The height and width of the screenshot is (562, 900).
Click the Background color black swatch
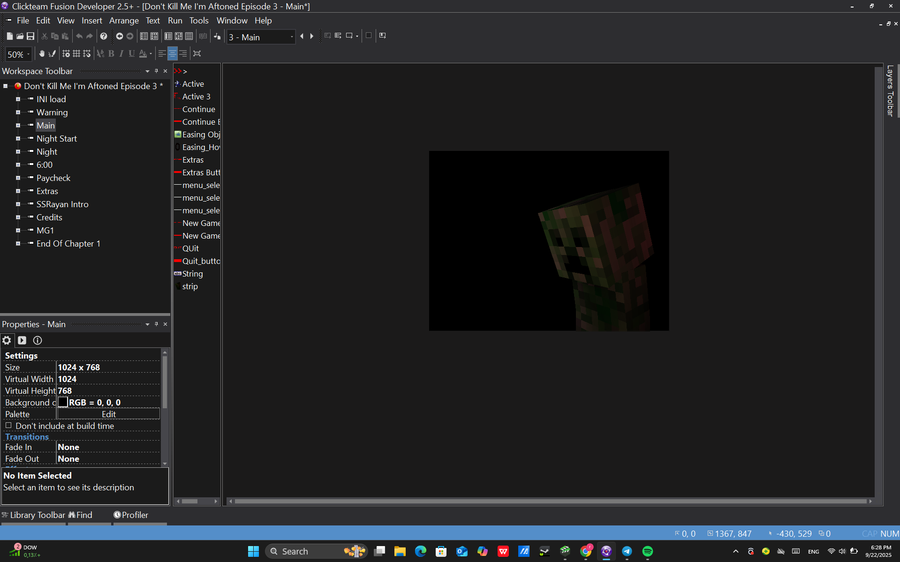click(63, 402)
